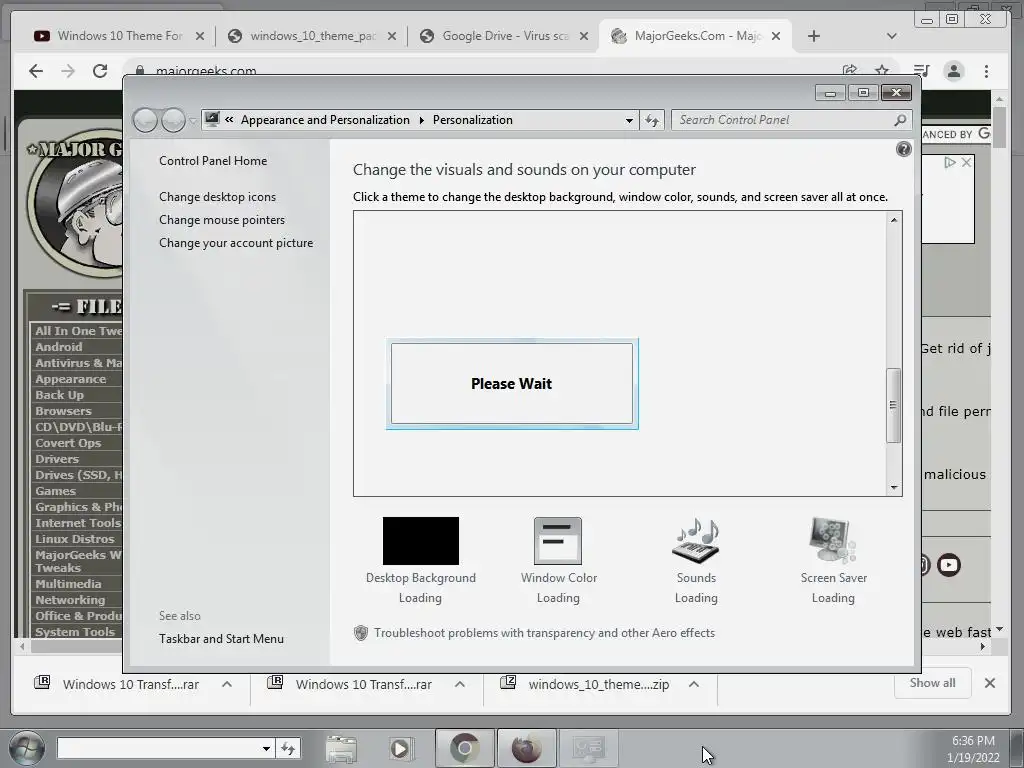The width and height of the screenshot is (1024, 768).
Task: Open Chrome from the taskbar
Action: [x=464, y=748]
